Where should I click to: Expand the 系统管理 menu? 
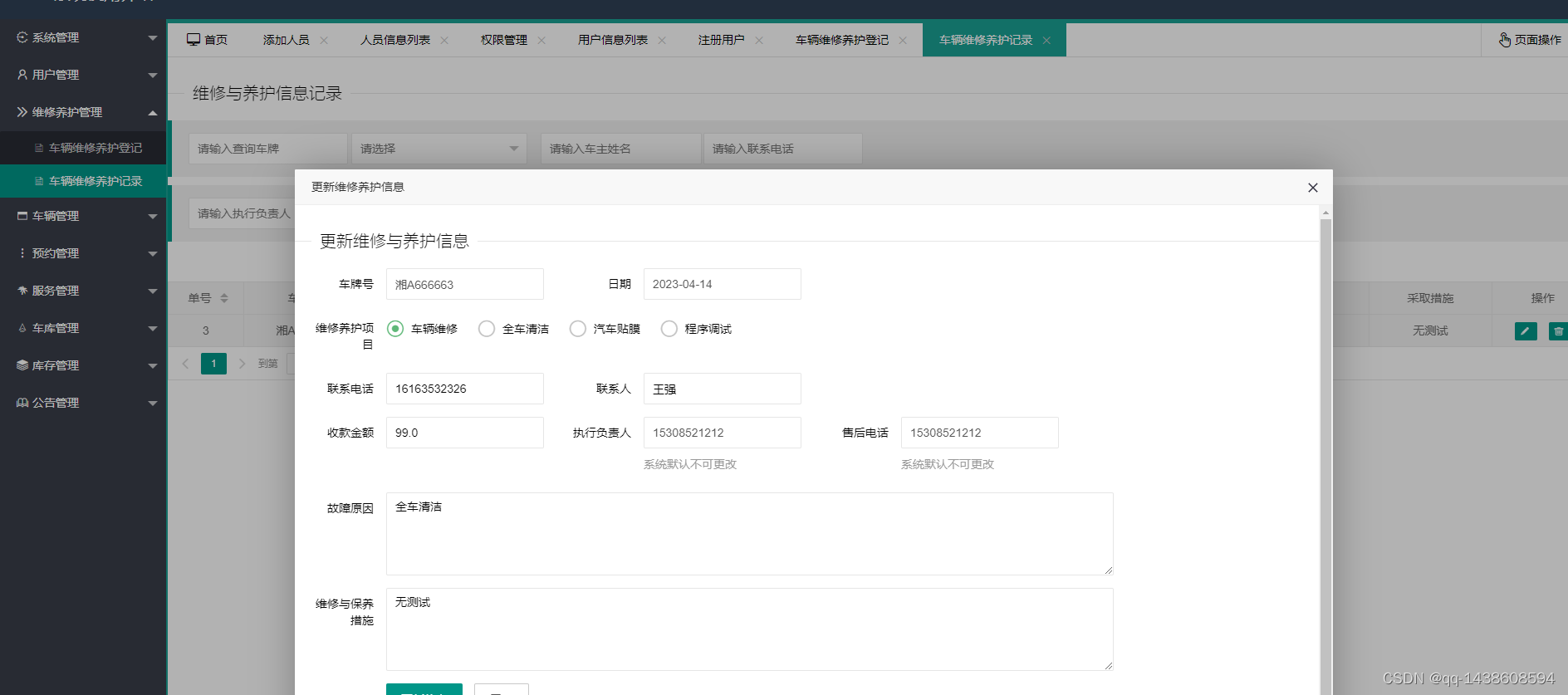pyautogui.click(x=153, y=38)
